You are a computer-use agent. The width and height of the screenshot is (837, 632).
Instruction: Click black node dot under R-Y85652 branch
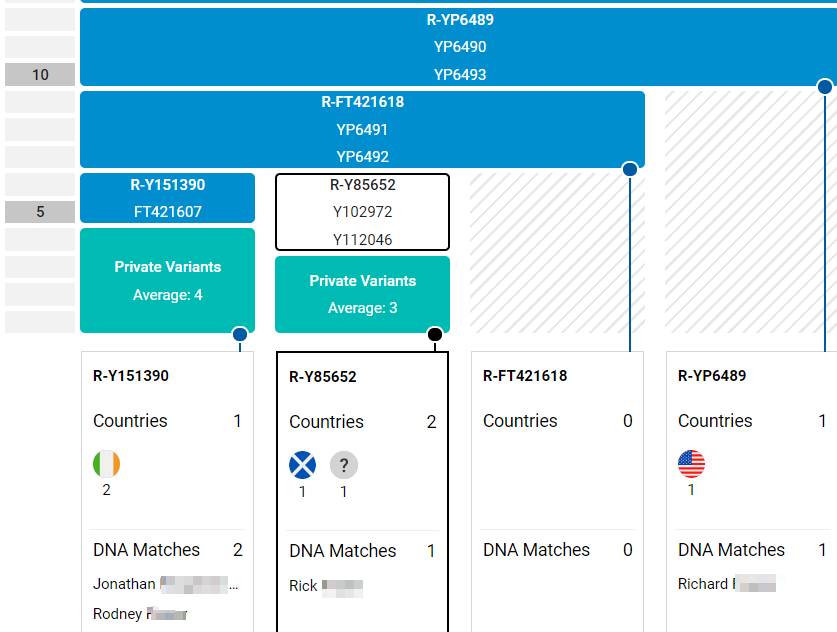coord(434,334)
